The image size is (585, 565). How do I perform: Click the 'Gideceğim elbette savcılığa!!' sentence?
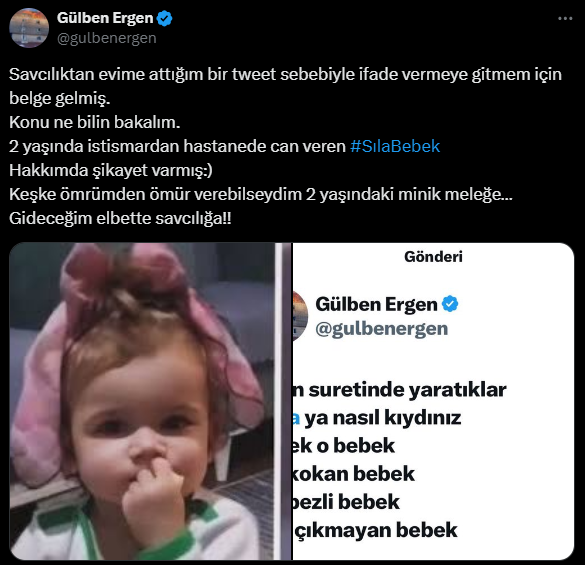pyautogui.click(x=120, y=218)
